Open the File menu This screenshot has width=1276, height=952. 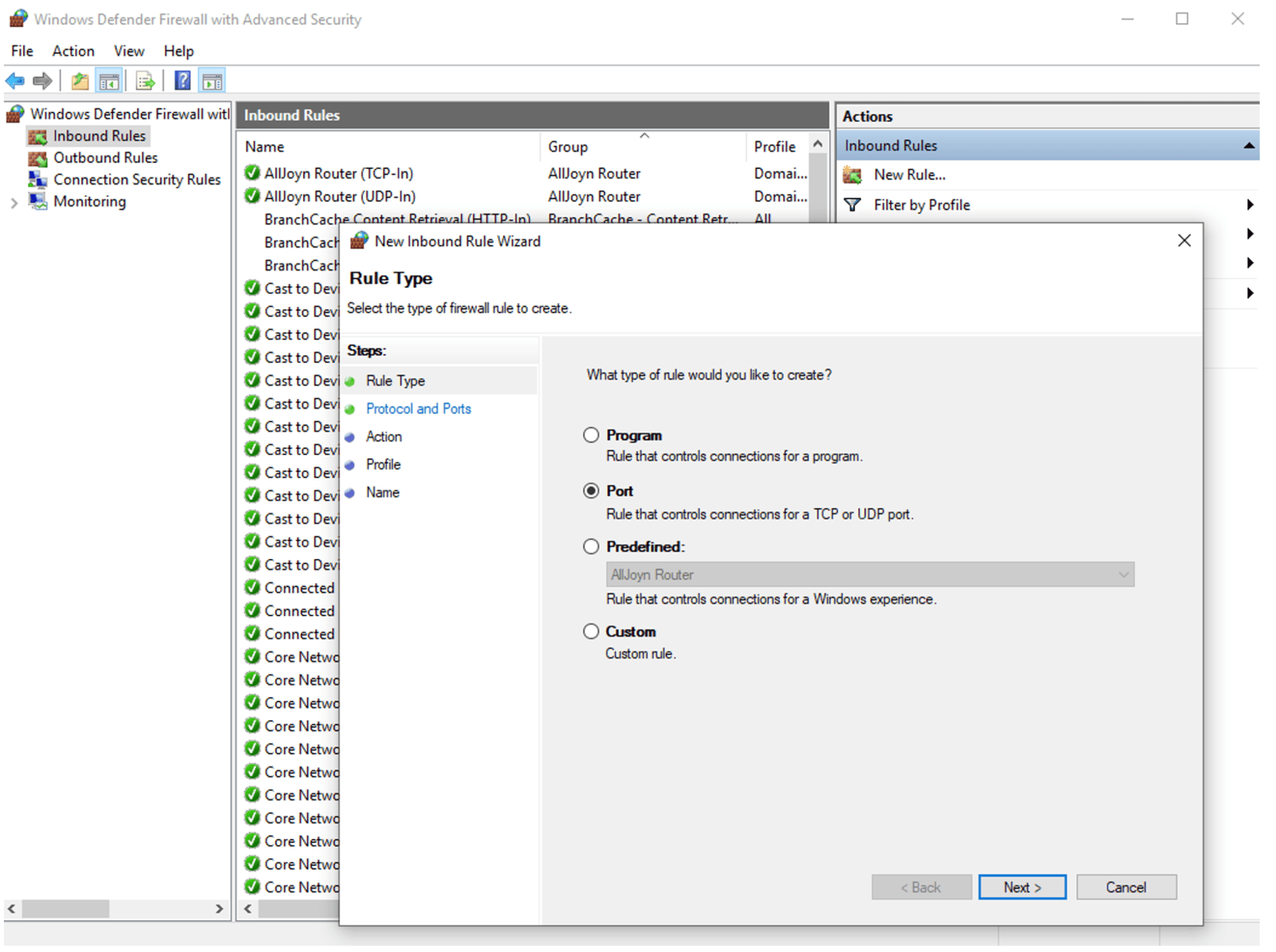click(x=22, y=51)
